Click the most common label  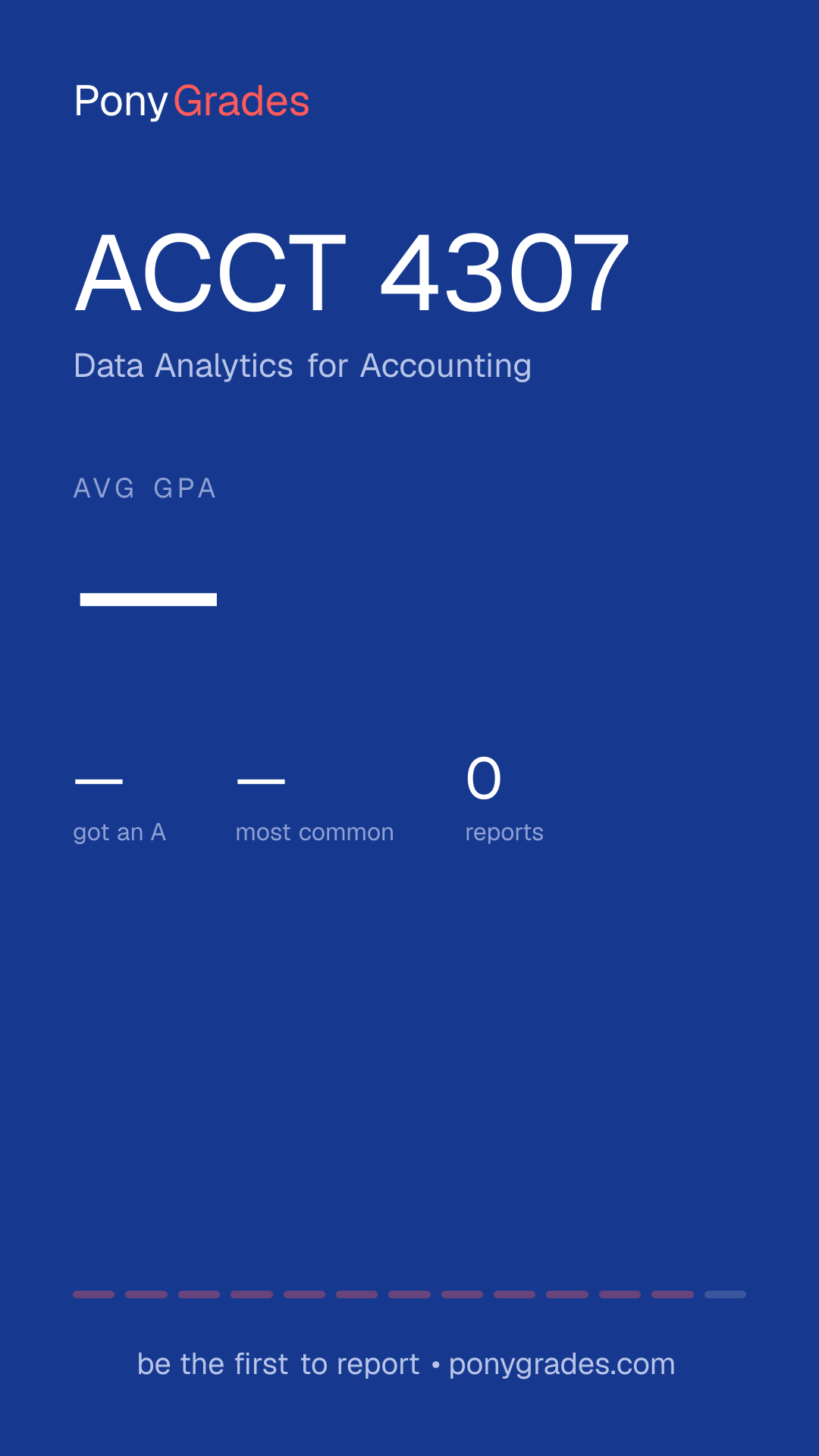[315, 833]
